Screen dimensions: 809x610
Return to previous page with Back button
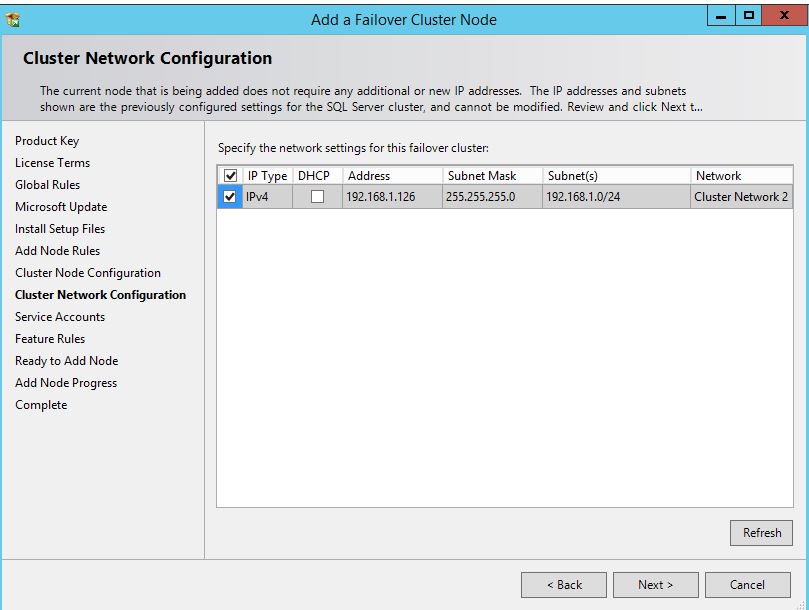tap(564, 585)
